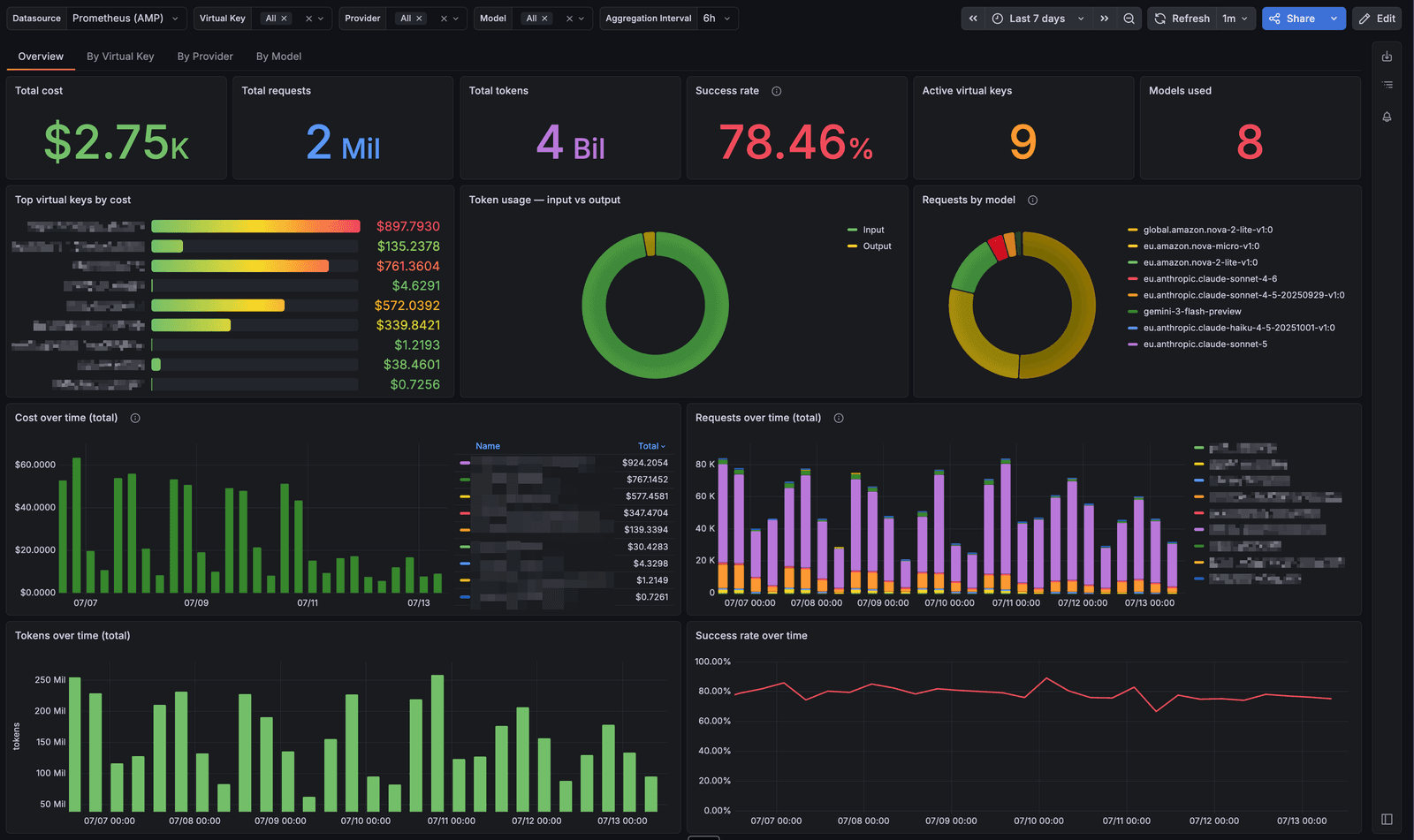The image size is (1414, 840).
Task: Clear all Provider filter values
Action: (x=444, y=19)
